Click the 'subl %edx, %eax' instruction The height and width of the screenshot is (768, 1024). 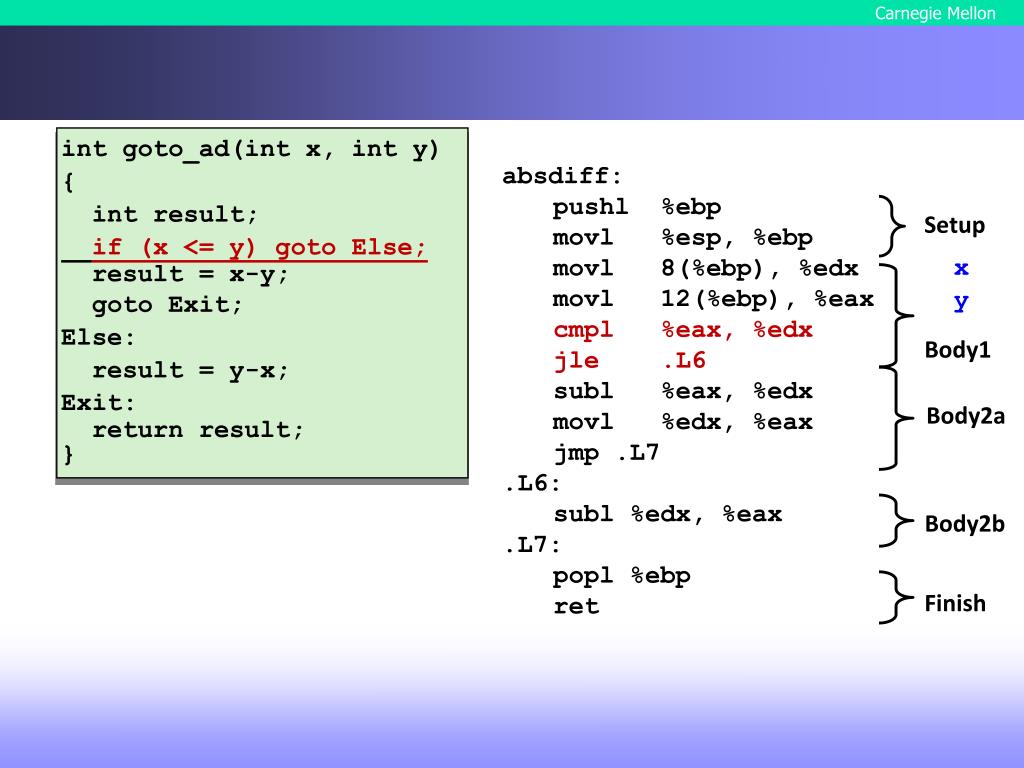point(667,514)
